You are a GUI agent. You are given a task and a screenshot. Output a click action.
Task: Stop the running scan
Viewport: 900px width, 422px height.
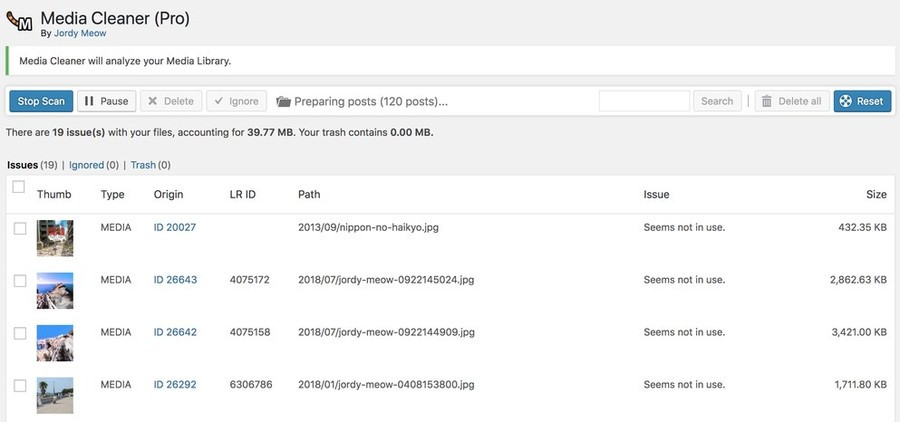[x=41, y=101]
